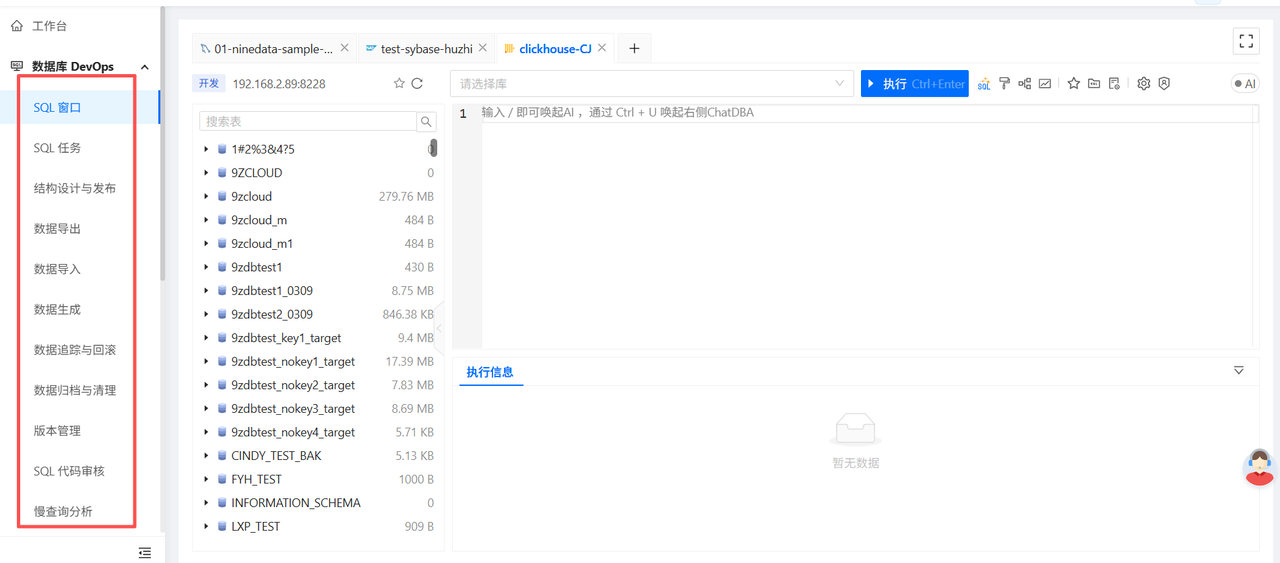The height and width of the screenshot is (563, 1280).
Task: Close the clickhouse-CJ tab
Action: (x=602, y=48)
